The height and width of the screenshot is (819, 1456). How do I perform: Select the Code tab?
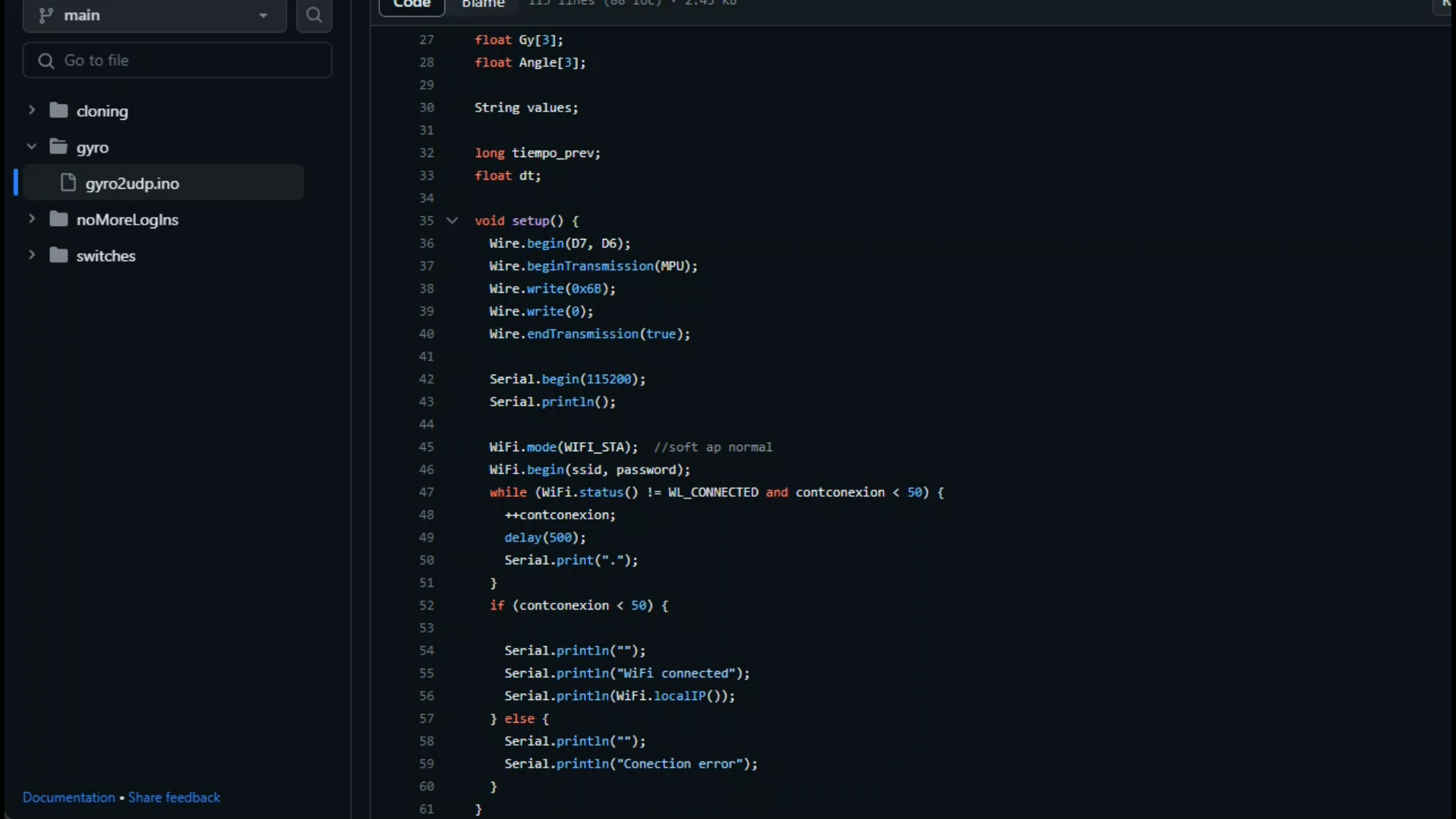pos(412,4)
